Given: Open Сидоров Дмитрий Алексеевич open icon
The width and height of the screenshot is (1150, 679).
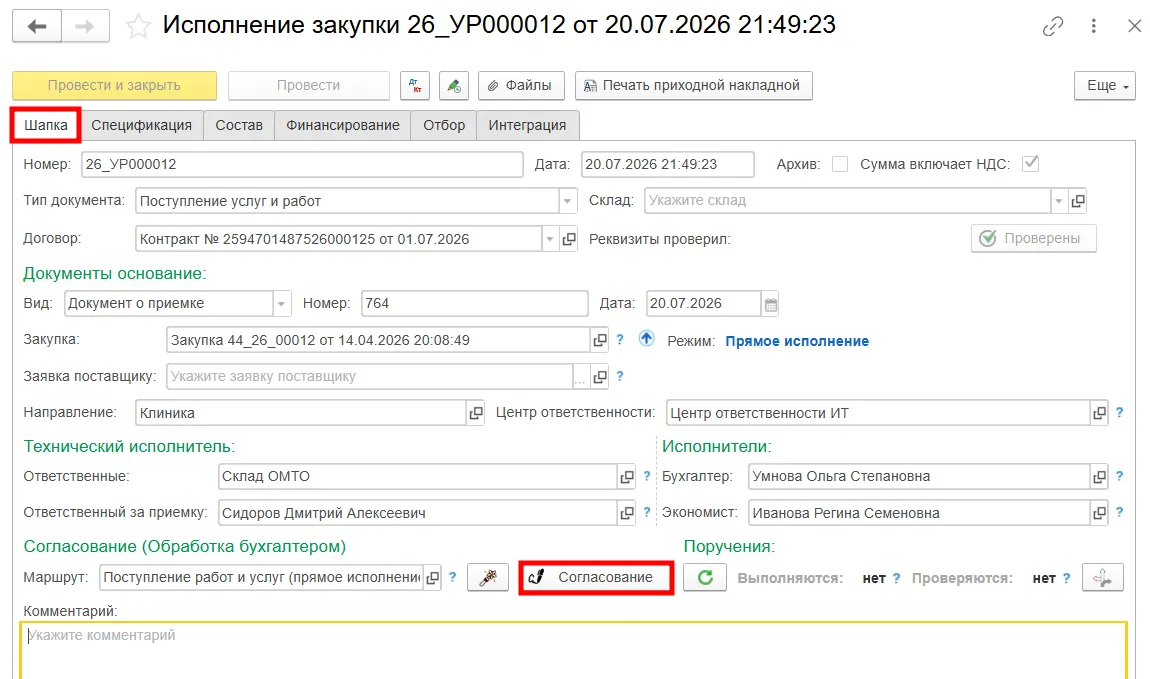Looking at the screenshot, I should (626, 513).
